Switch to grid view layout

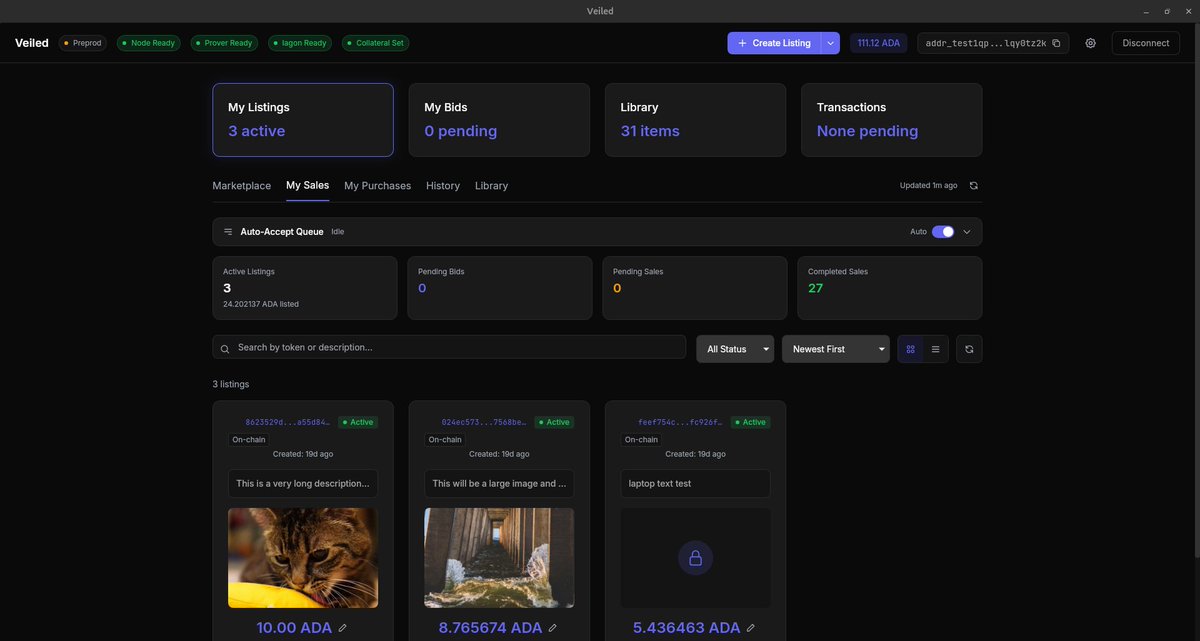tap(910, 349)
